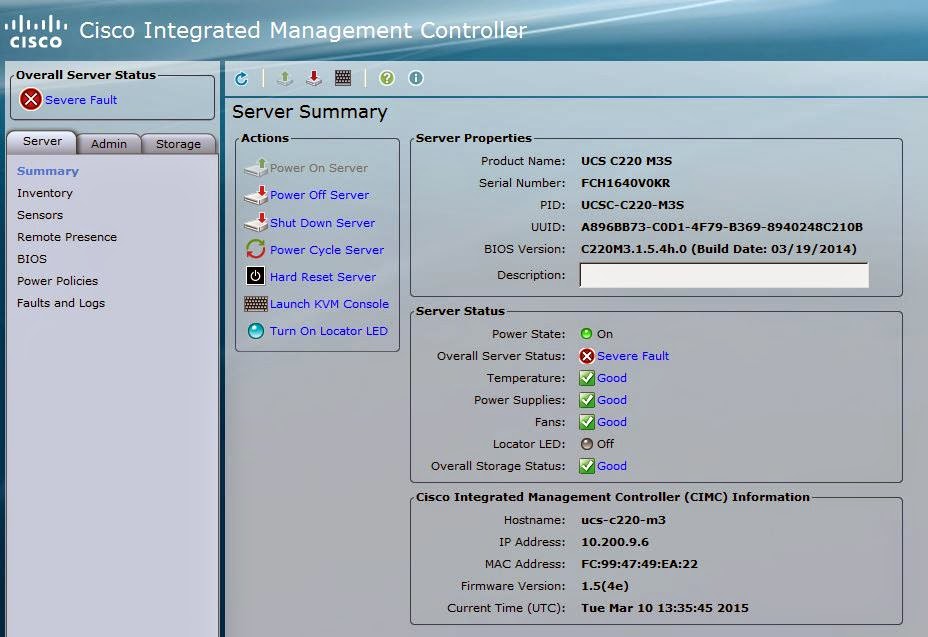
Task: Click the Temperature green check icon
Action: 587,378
